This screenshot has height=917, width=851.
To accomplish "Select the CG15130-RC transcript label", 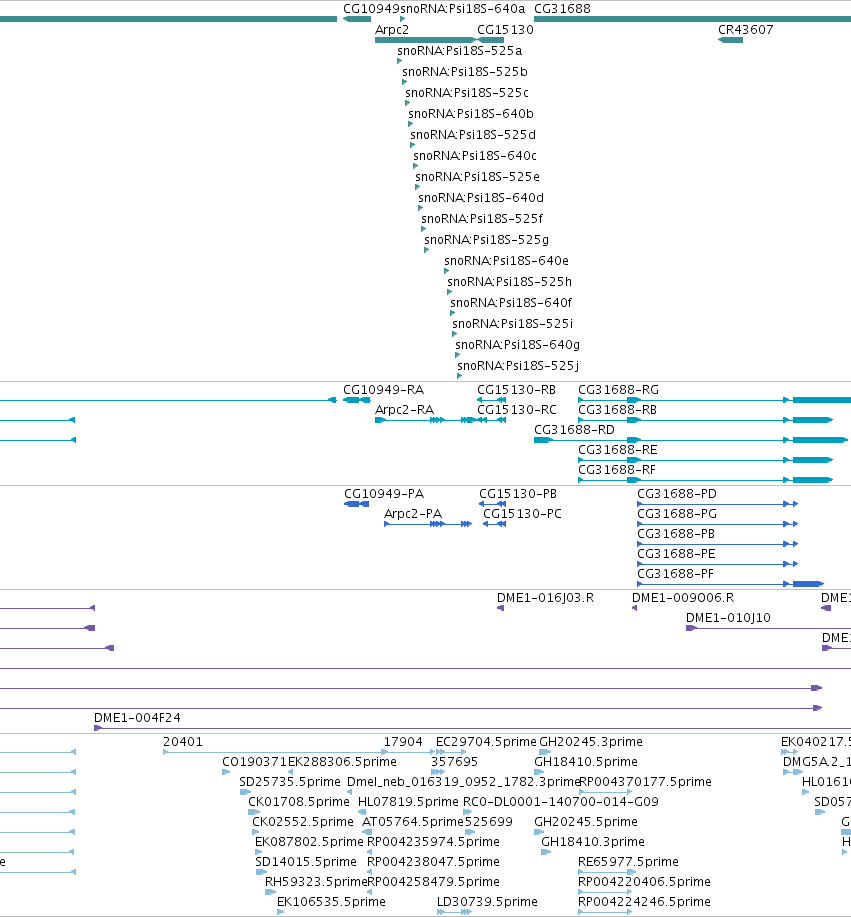I will pyautogui.click(x=517, y=410).
